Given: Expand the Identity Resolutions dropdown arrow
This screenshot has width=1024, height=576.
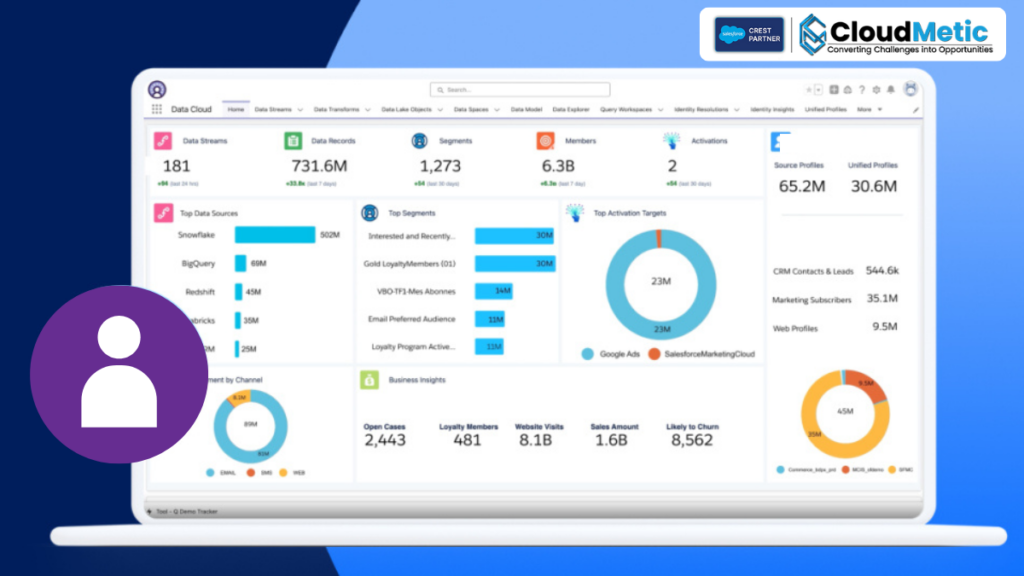Looking at the screenshot, I should point(737,110).
